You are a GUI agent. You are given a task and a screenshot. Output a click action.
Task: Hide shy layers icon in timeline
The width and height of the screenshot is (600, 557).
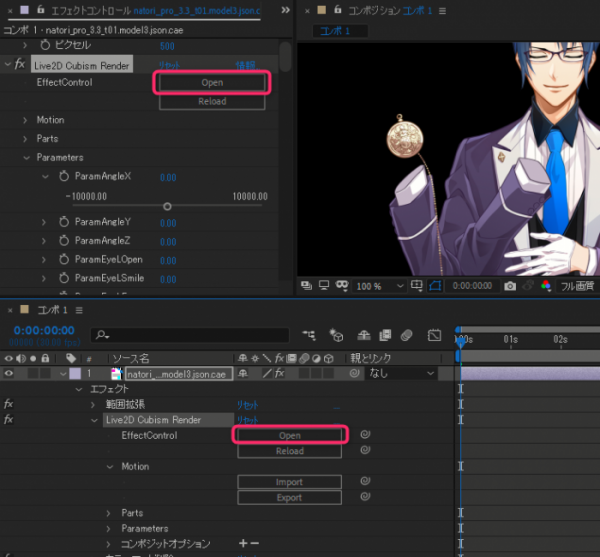click(x=364, y=336)
